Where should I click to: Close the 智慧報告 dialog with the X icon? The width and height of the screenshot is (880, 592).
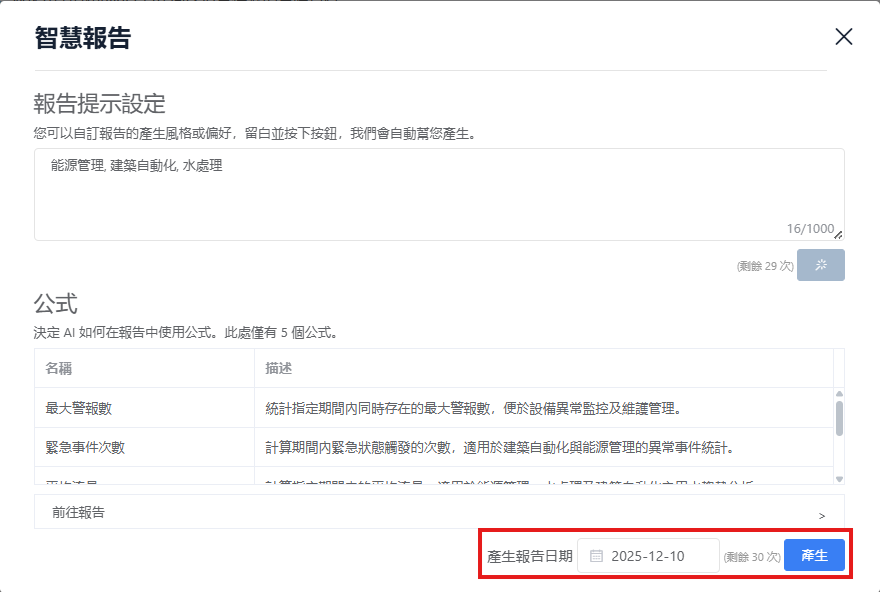pos(843,37)
